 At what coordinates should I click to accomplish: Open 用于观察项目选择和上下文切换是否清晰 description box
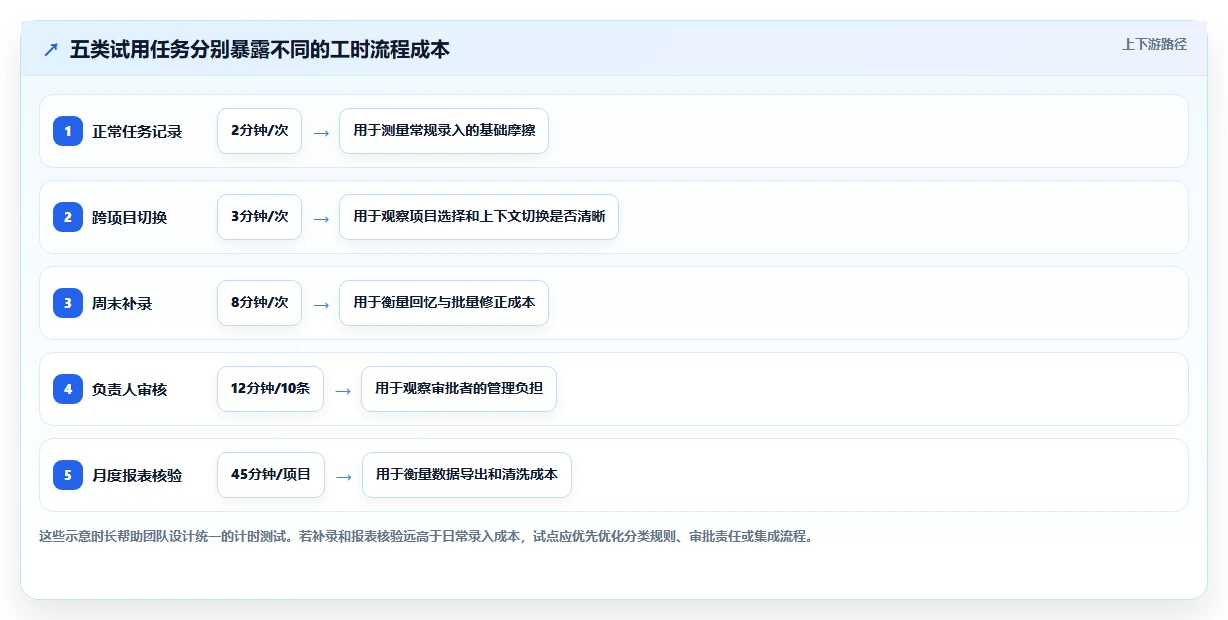pos(479,217)
